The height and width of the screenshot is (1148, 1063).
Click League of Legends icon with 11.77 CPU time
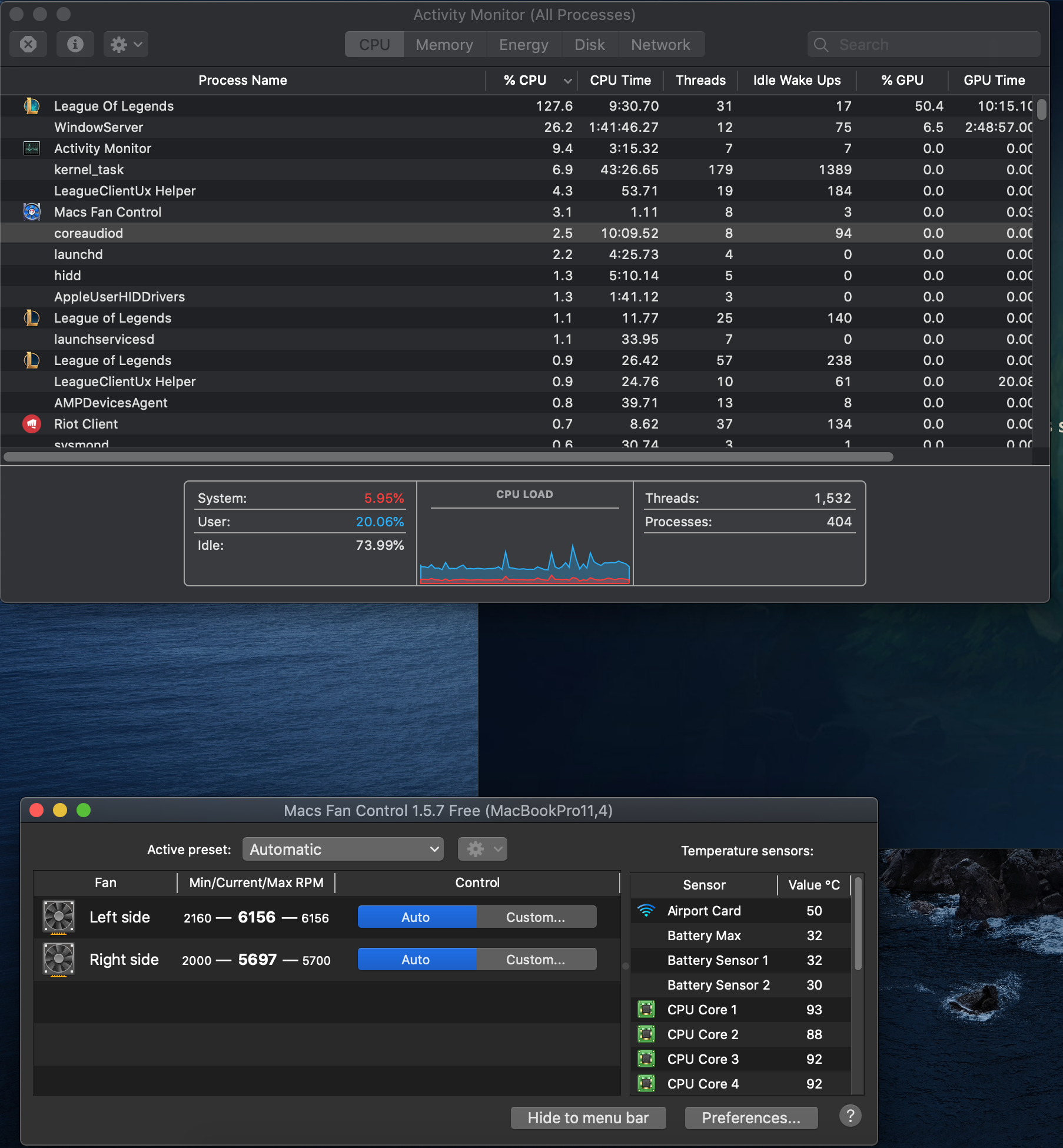(32, 318)
